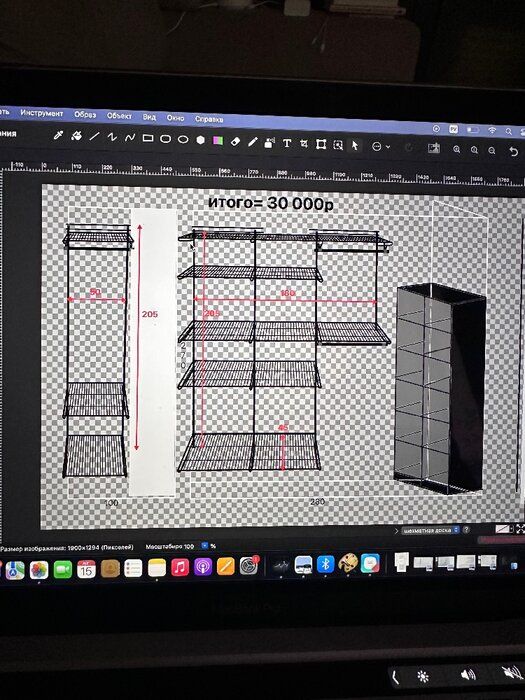Image resolution: width=525 pixels, height=700 pixels.
Task: Select the arrow pointer tool
Action: pos(355,146)
